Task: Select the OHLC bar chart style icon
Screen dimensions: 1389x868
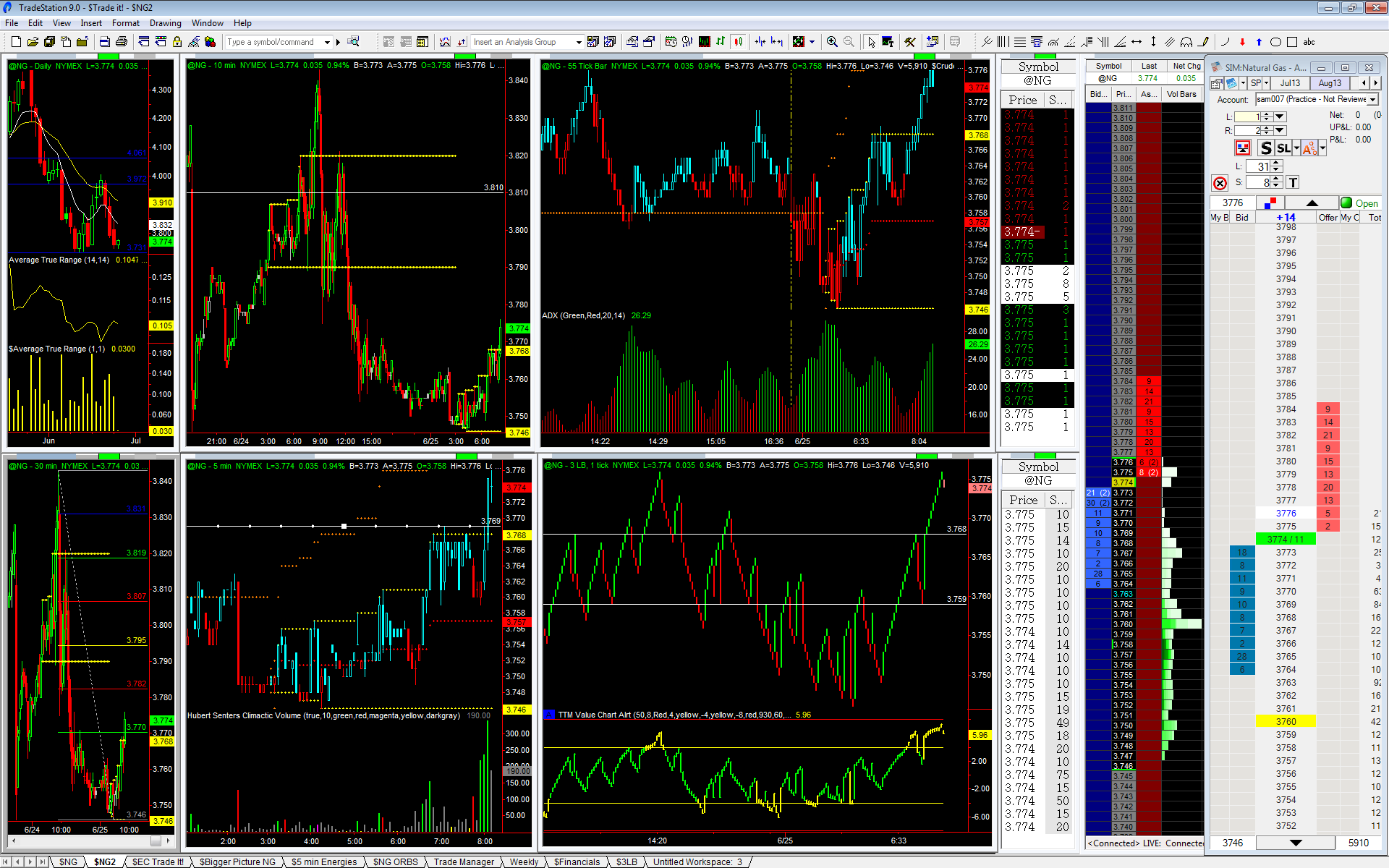Action: click(x=721, y=42)
